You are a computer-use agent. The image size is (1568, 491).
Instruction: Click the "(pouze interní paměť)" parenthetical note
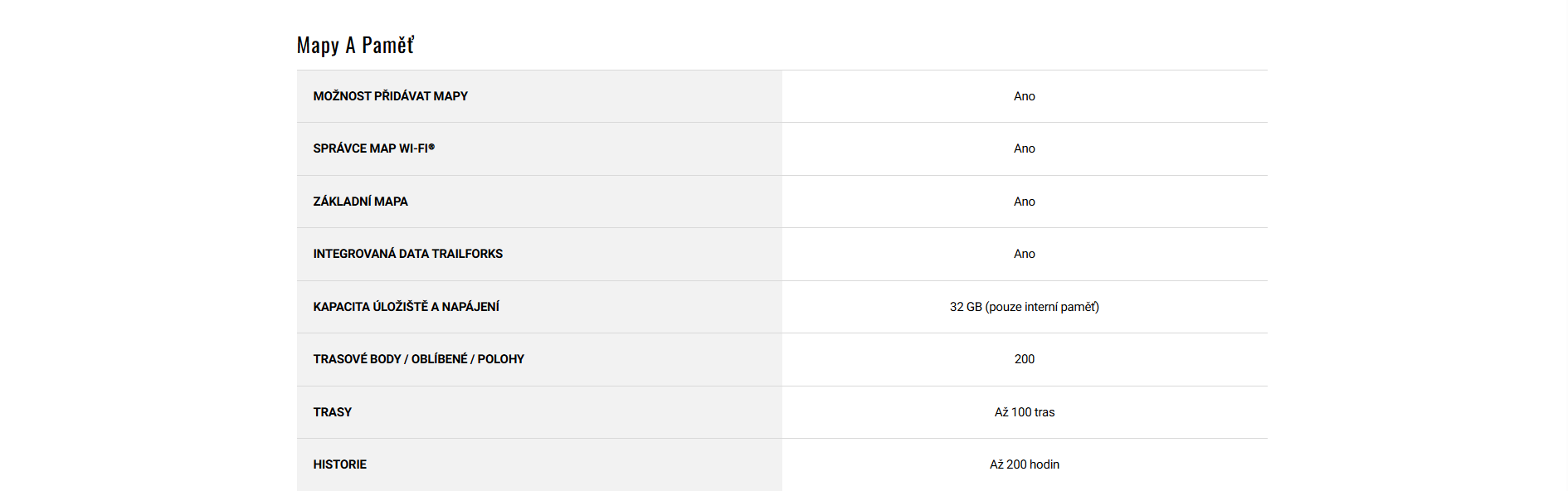pyautogui.click(x=1042, y=307)
